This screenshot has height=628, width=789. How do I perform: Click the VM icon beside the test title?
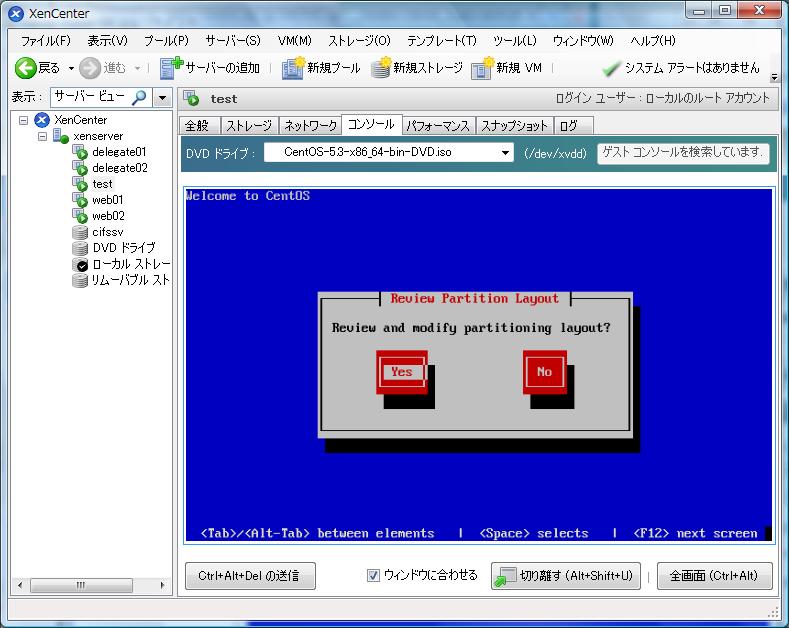191,98
